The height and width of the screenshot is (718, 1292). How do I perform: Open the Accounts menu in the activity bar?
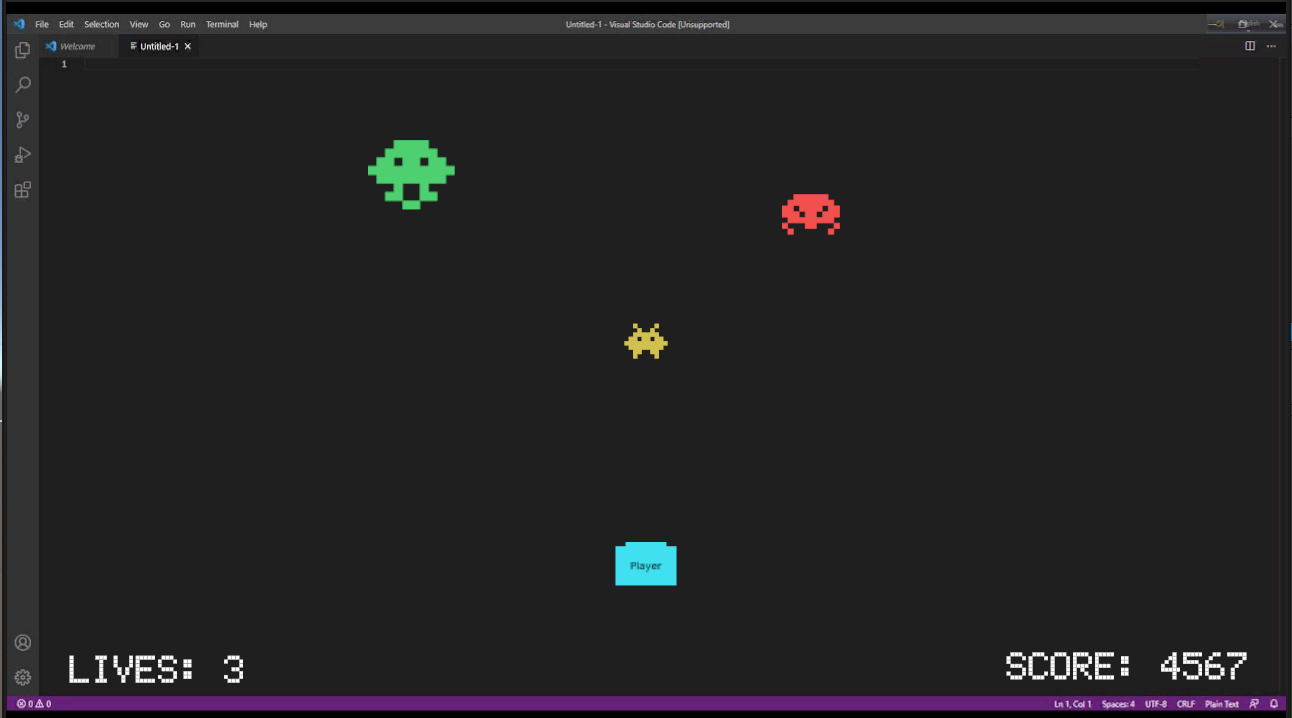click(x=22, y=642)
